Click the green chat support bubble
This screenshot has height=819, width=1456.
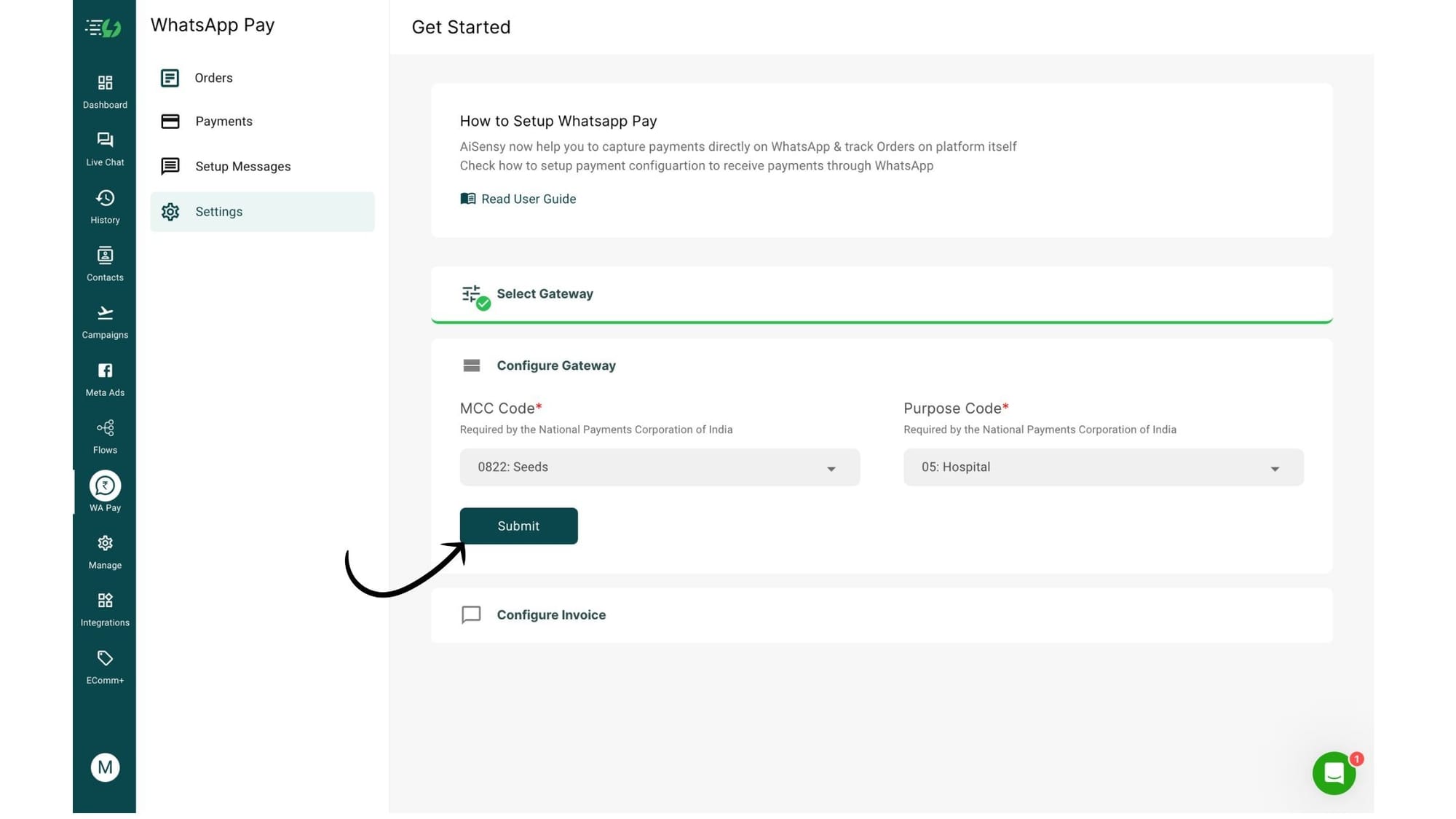pyautogui.click(x=1333, y=772)
